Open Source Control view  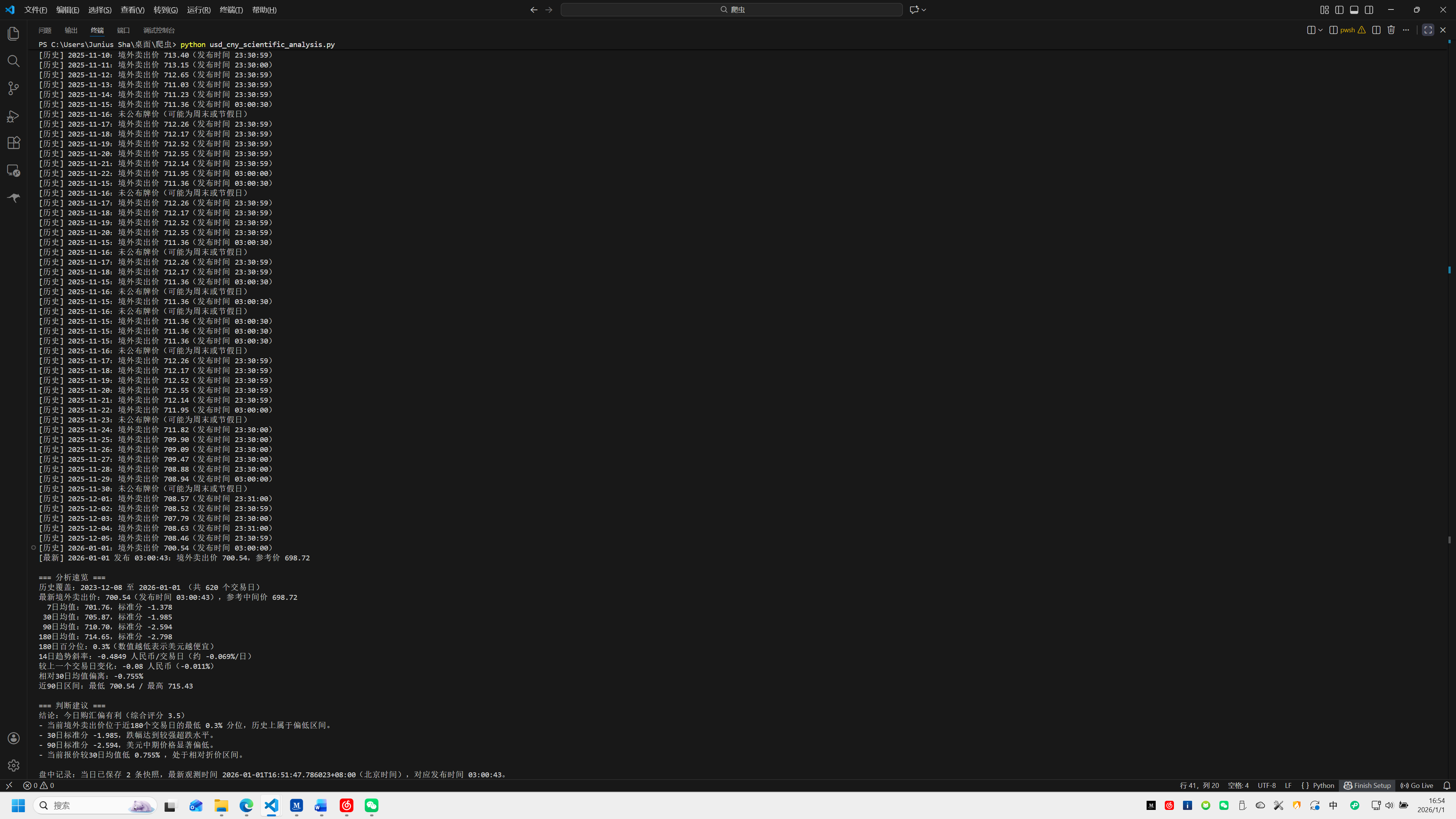tap(14, 88)
